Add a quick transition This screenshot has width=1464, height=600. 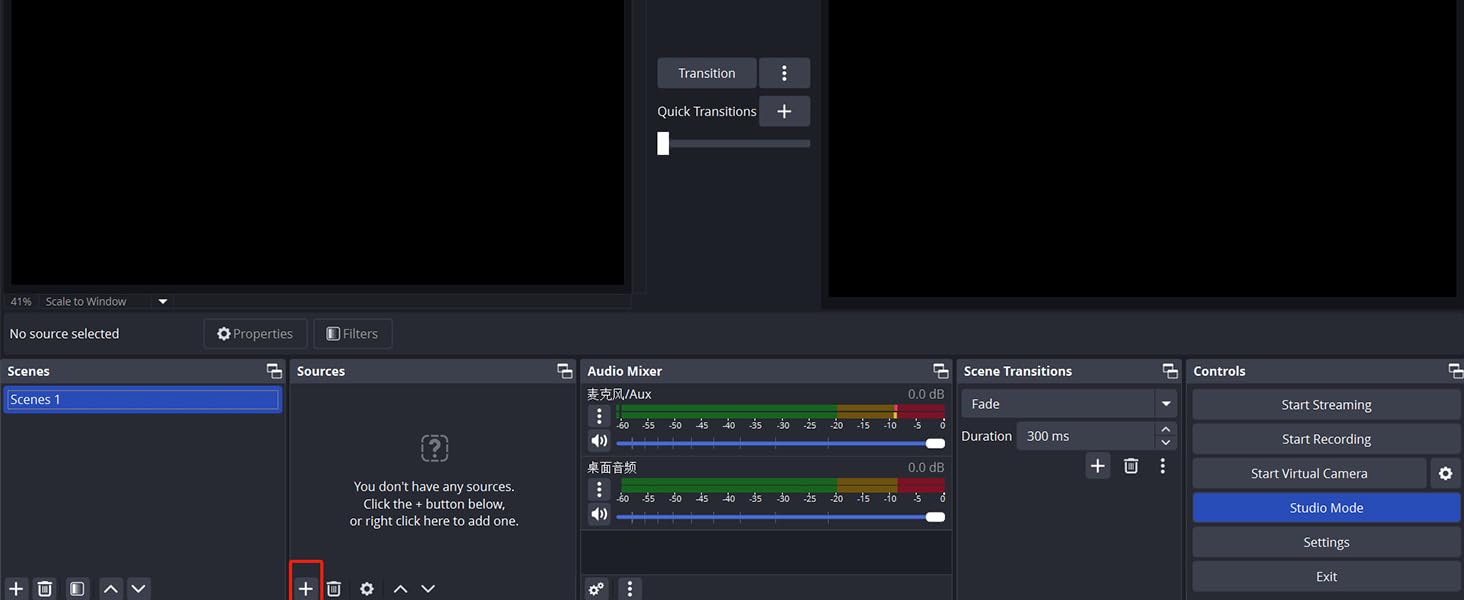tap(784, 111)
